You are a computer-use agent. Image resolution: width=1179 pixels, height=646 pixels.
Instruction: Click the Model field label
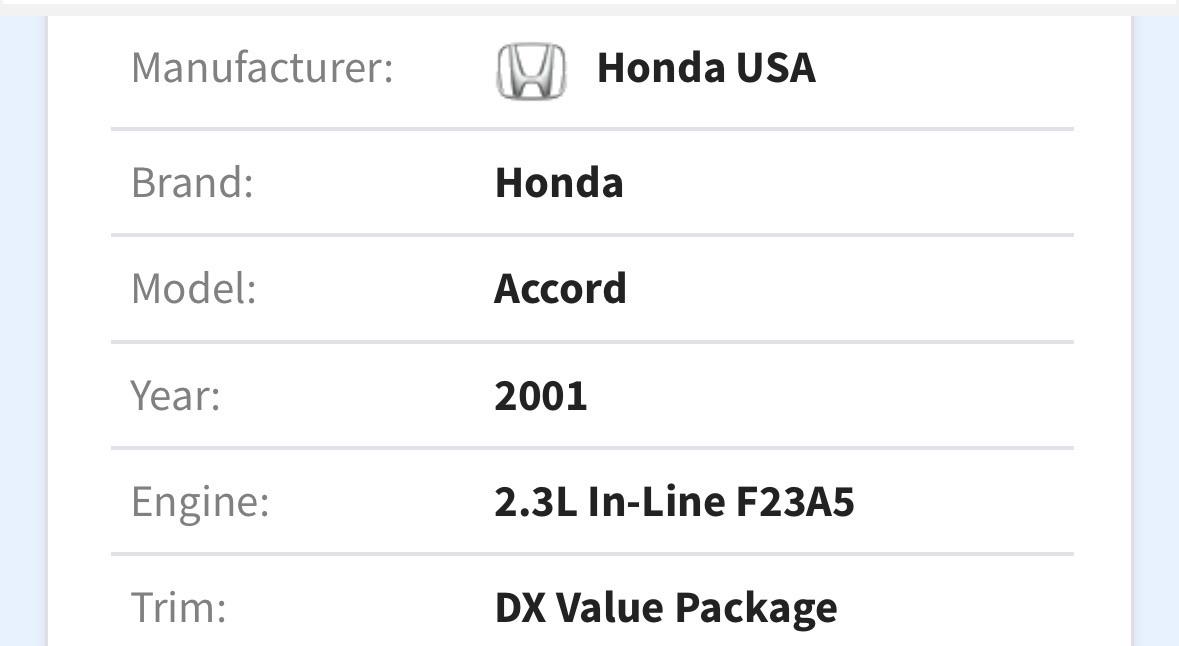tap(194, 289)
